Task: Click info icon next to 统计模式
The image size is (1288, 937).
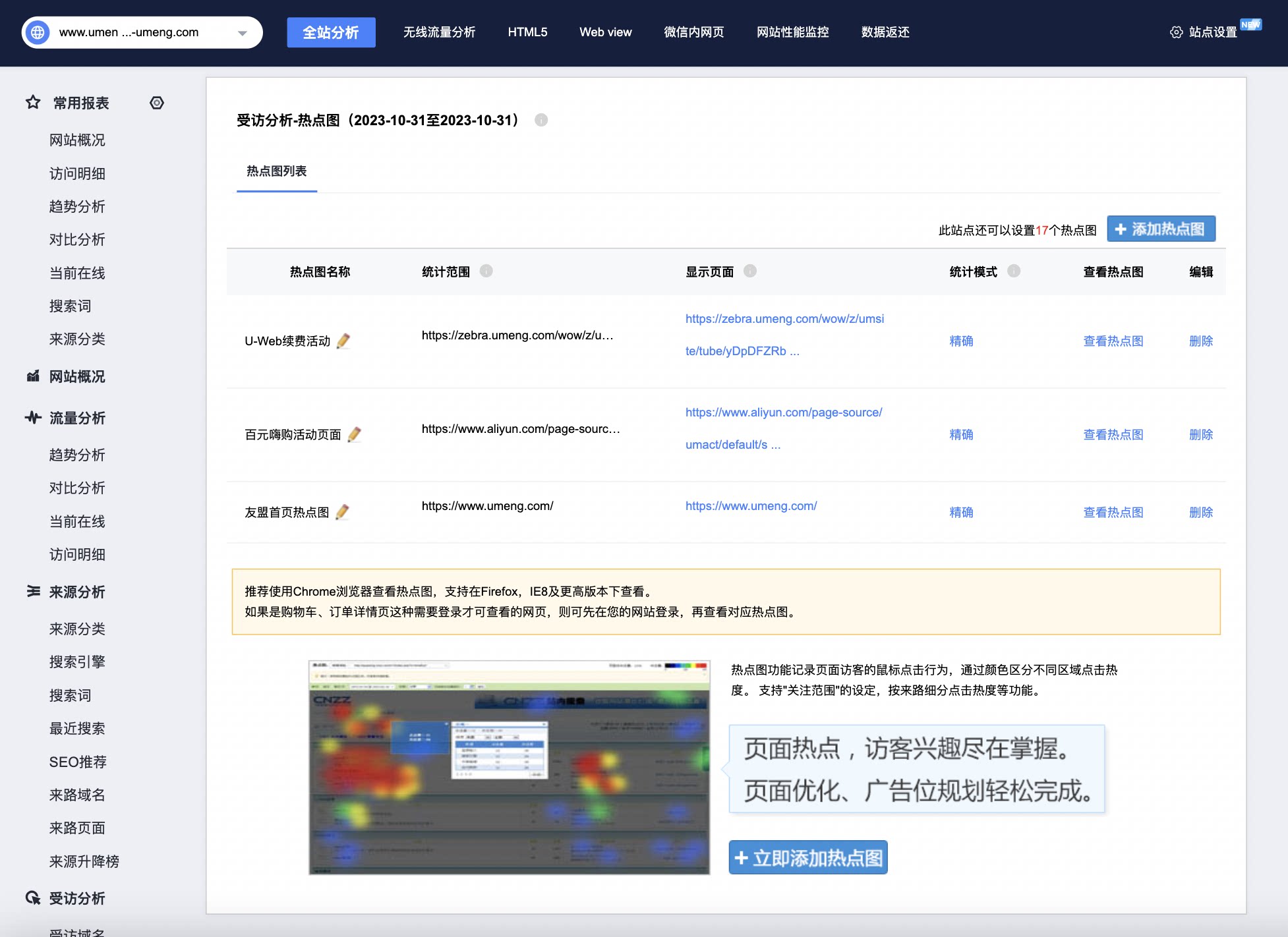Action: [x=1014, y=271]
